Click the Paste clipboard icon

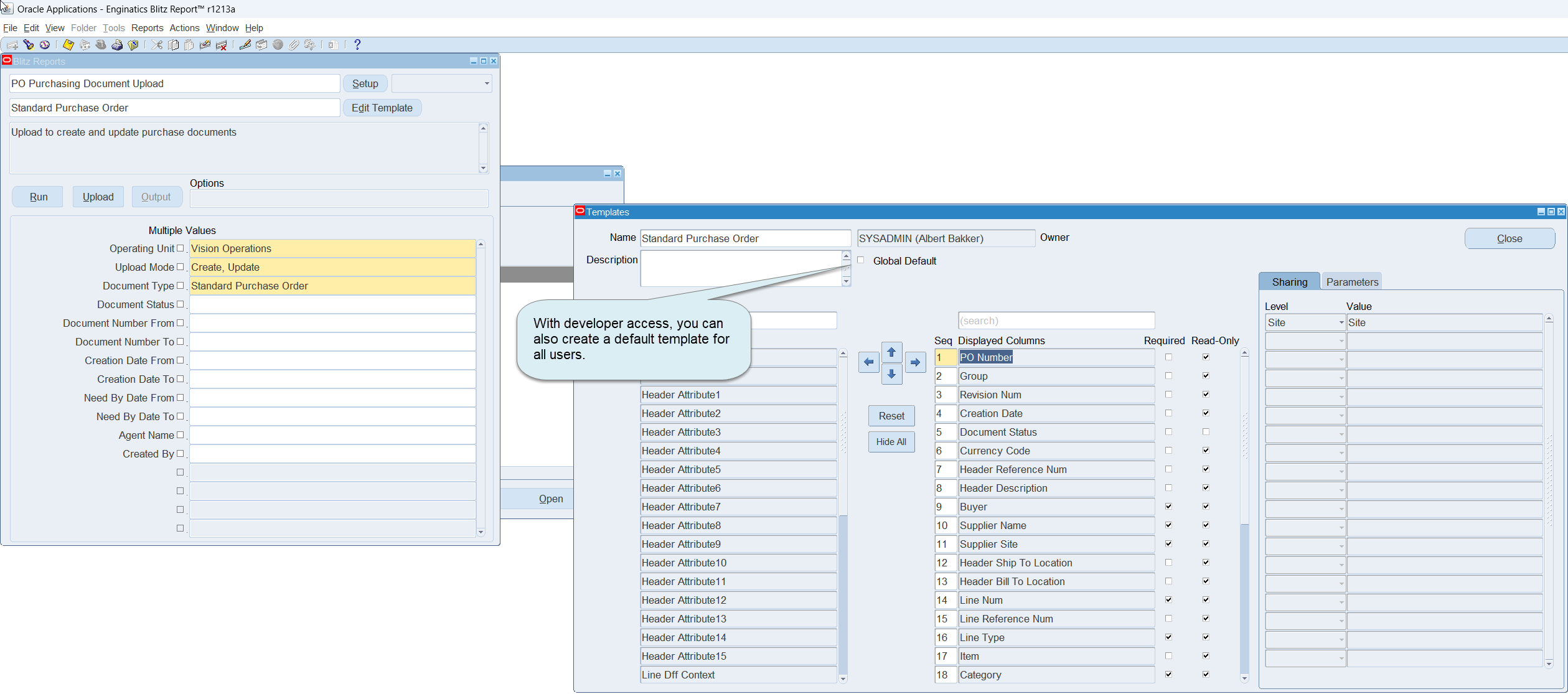(189, 45)
